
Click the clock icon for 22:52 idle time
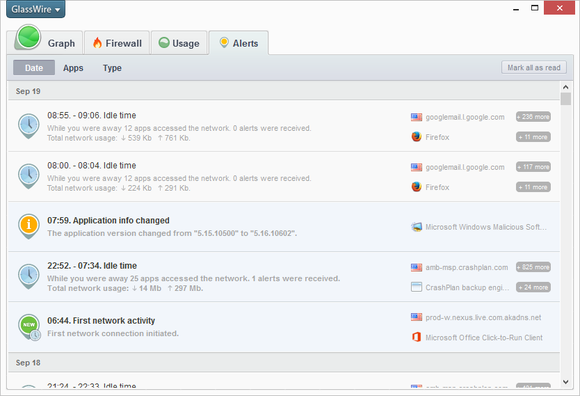pyautogui.click(x=29, y=276)
